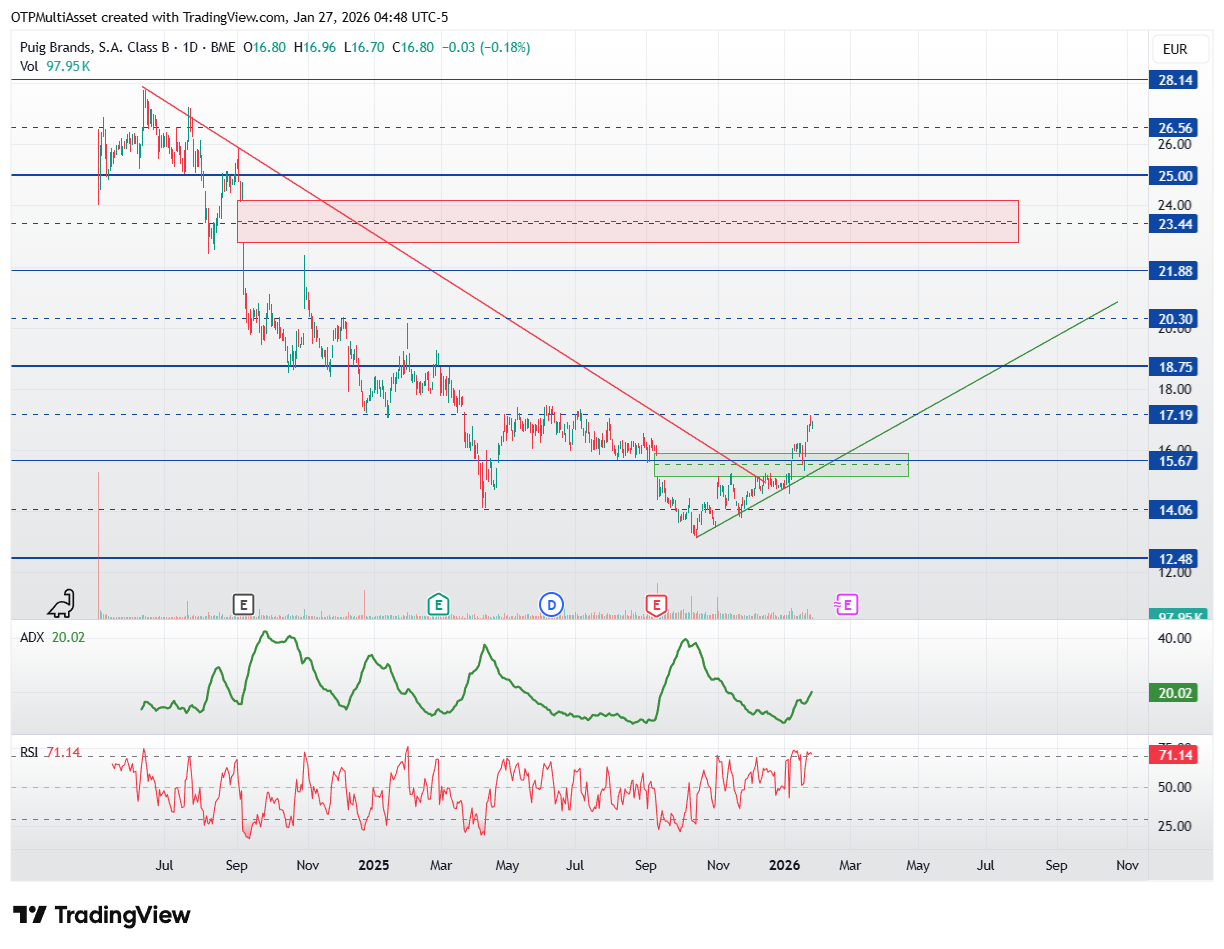Click the upcoming purple earnings E marker
Screen dimensions: 1224x949
[x=847, y=604]
